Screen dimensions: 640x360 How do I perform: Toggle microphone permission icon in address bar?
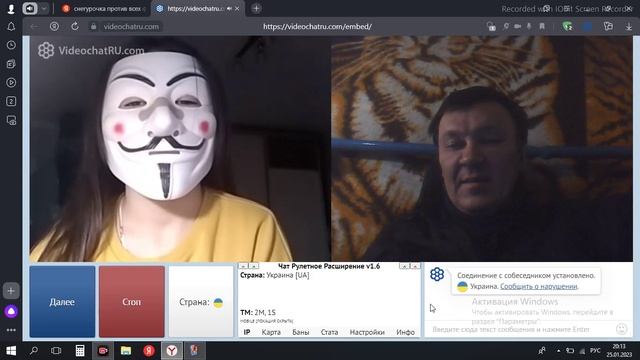[x=529, y=27]
